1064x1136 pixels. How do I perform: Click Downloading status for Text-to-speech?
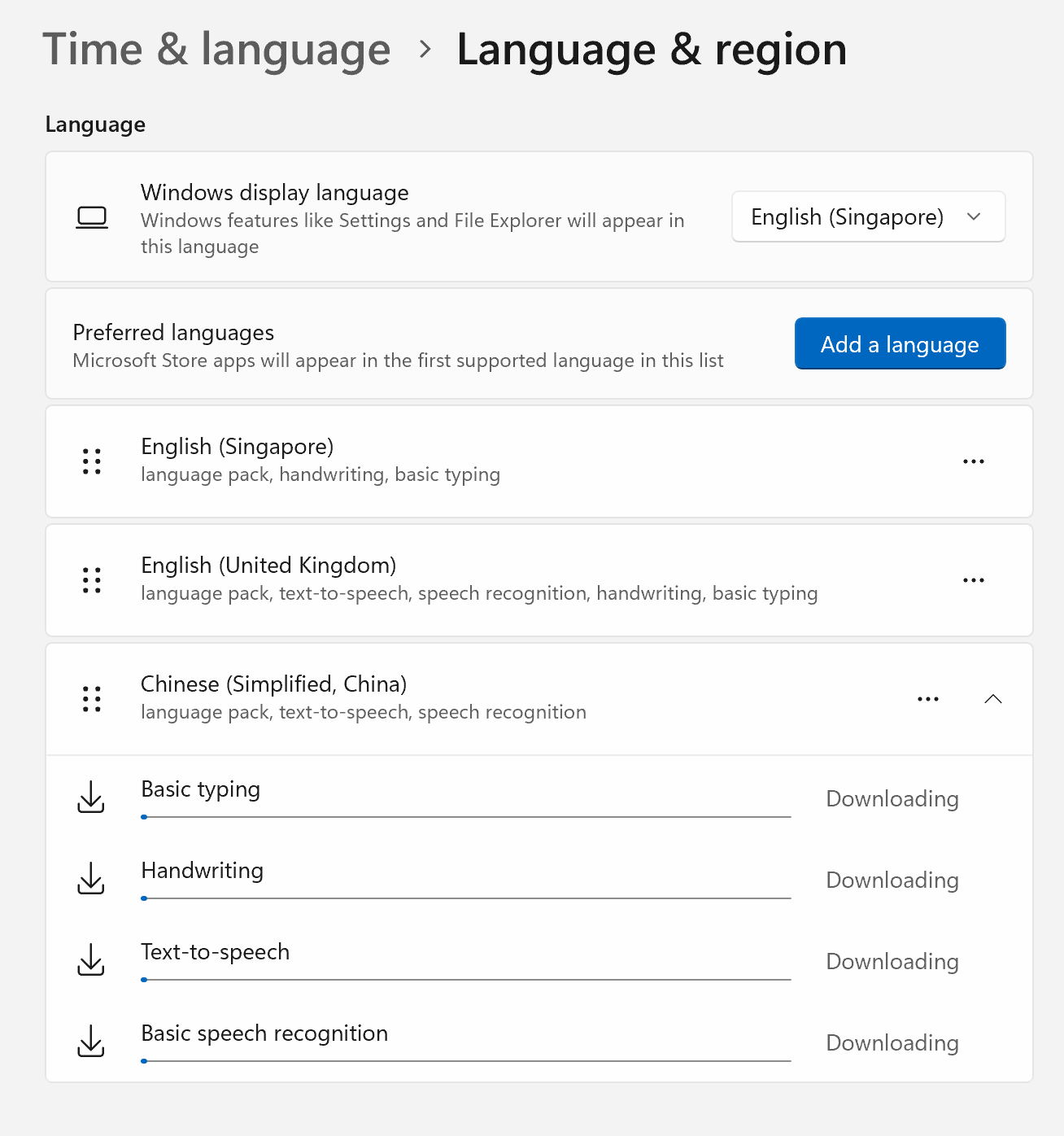coord(892,962)
